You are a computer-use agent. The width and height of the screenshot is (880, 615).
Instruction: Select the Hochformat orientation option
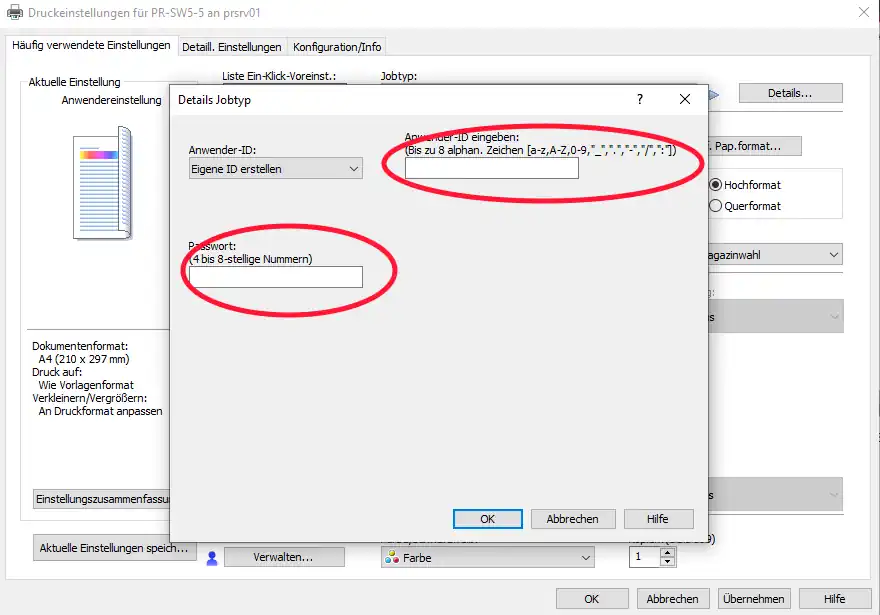click(x=716, y=185)
